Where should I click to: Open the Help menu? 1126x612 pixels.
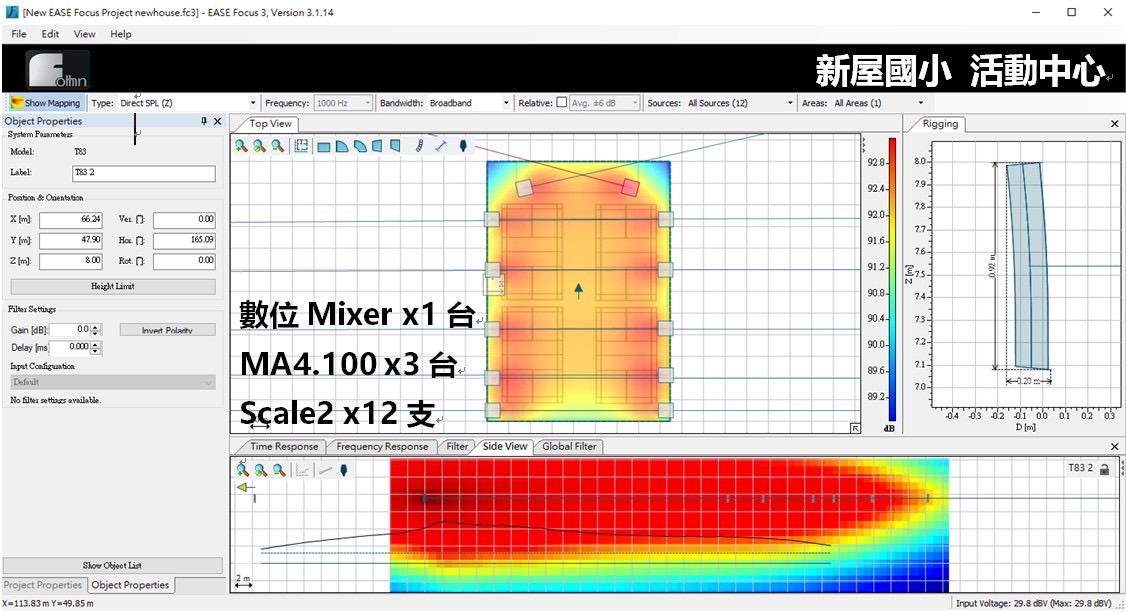(x=121, y=34)
